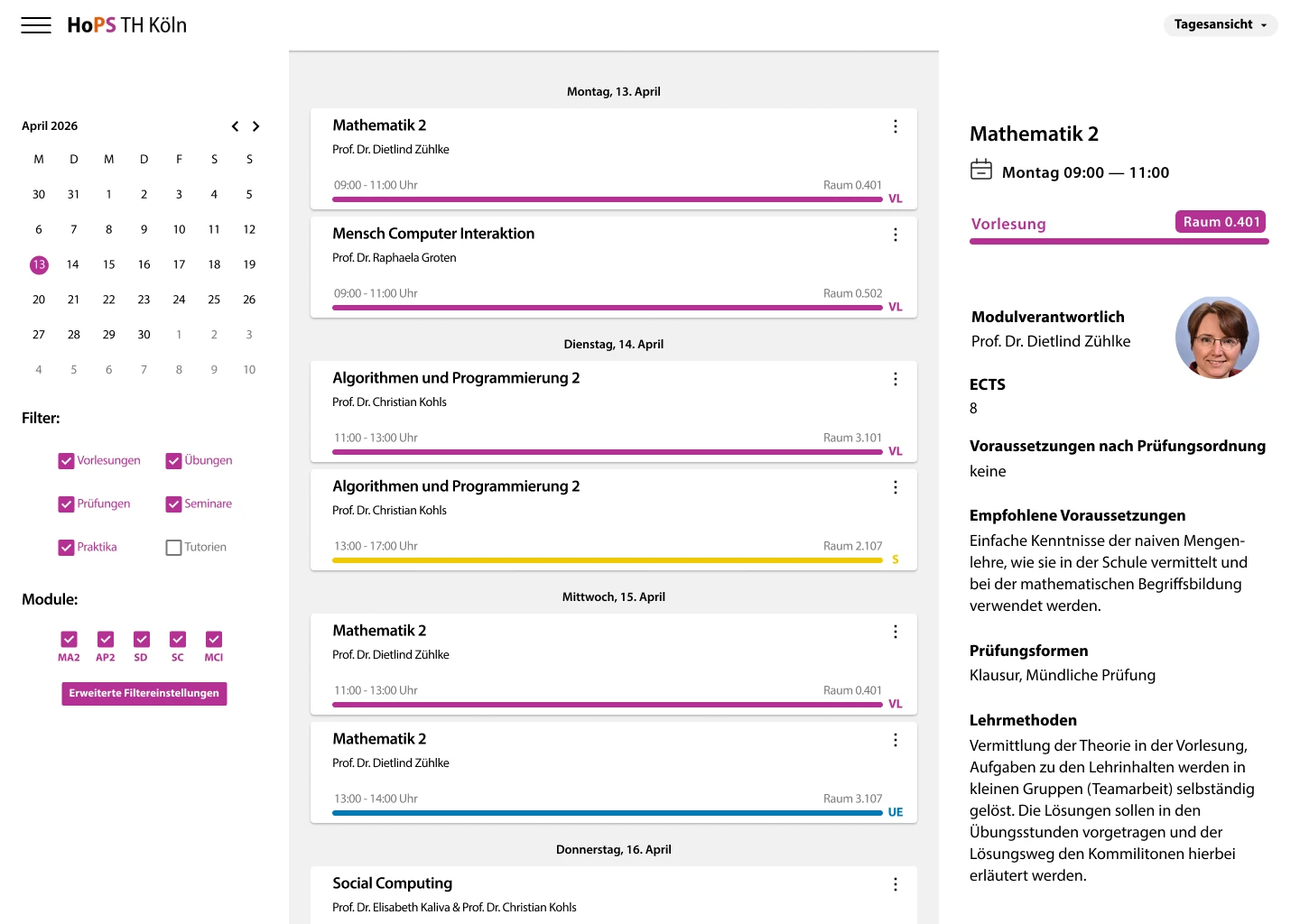Screen dimensions: 1300x924
Task: Toggle the MCI module checkbox
Action: pos(214,640)
